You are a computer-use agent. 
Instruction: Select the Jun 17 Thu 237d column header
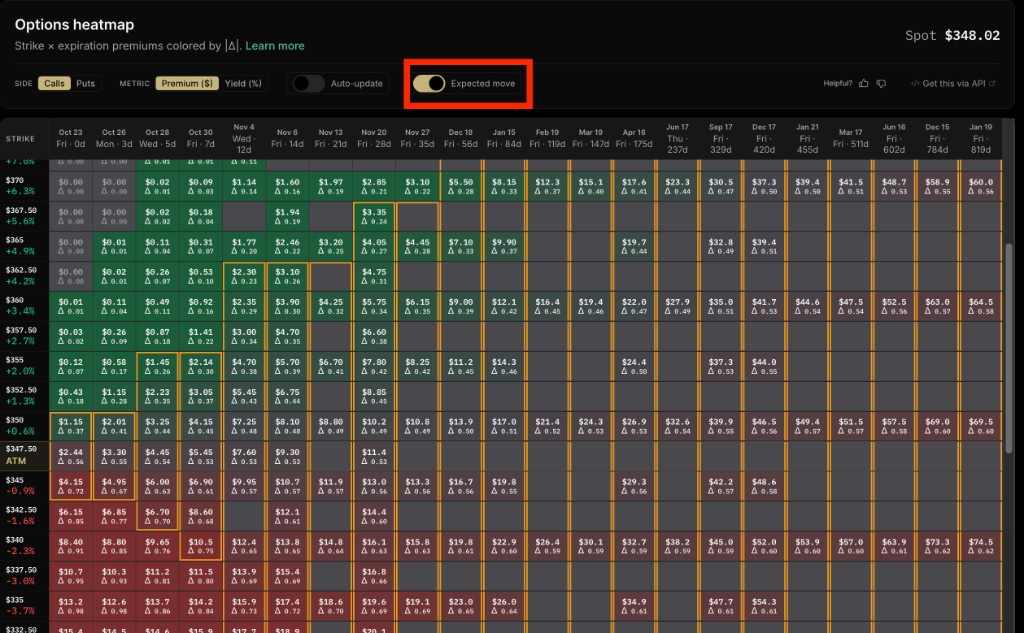[677, 138]
